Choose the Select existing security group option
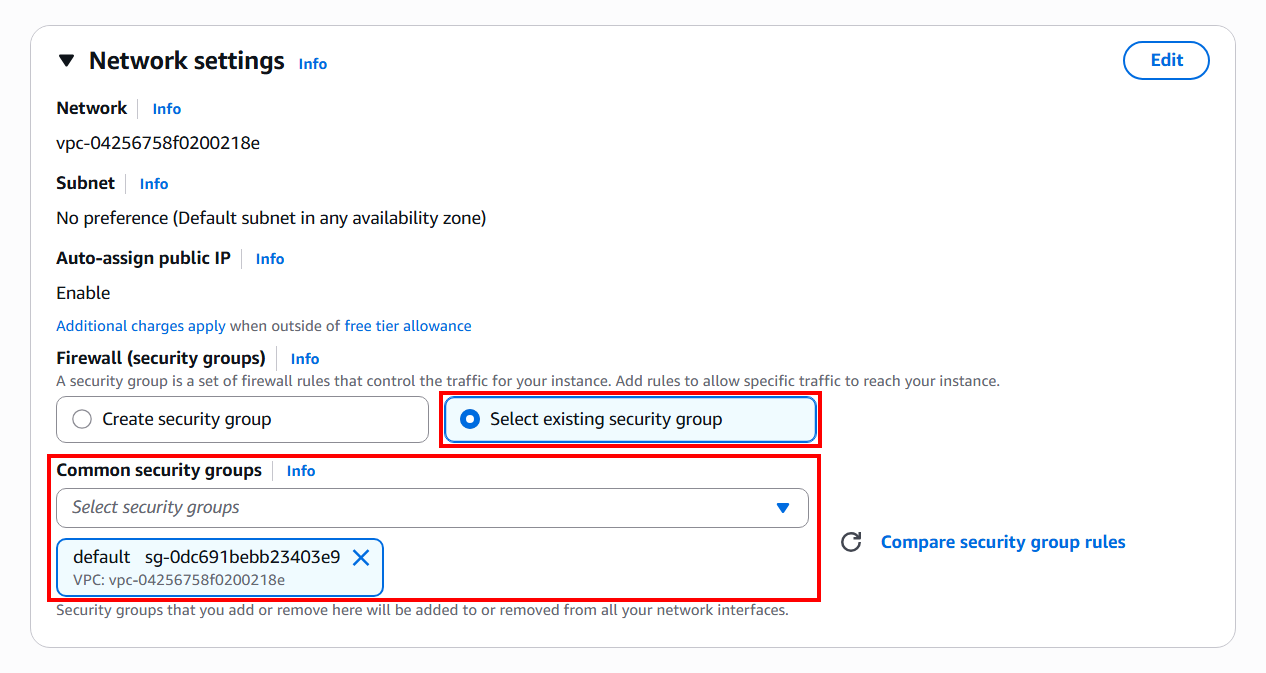Screen dimensions: 1266x673 click(469, 420)
